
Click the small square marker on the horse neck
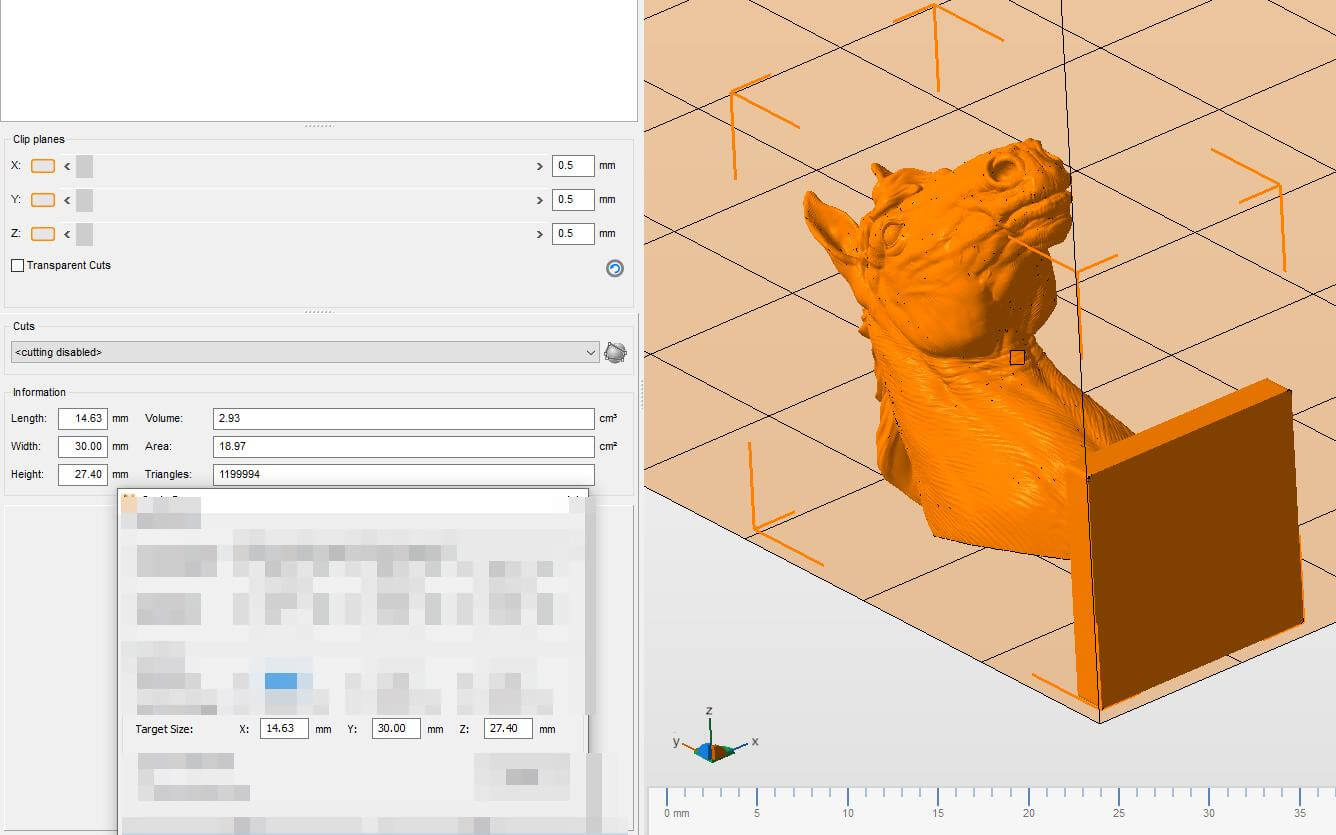[1017, 357]
